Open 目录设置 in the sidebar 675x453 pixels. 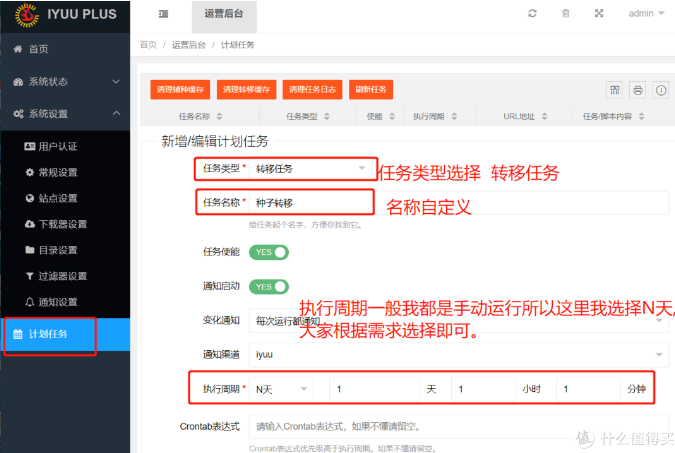click(65, 250)
